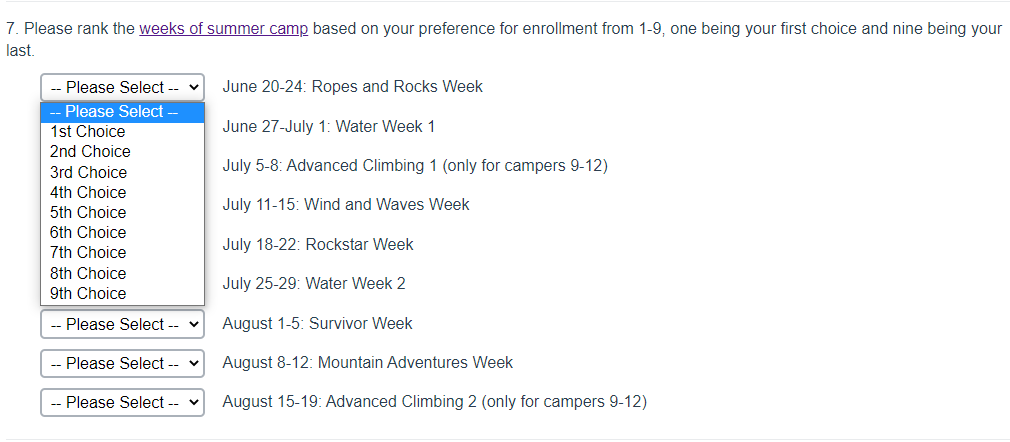
Task: Select the highlighted Please Select option
Action: tap(122, 112)
